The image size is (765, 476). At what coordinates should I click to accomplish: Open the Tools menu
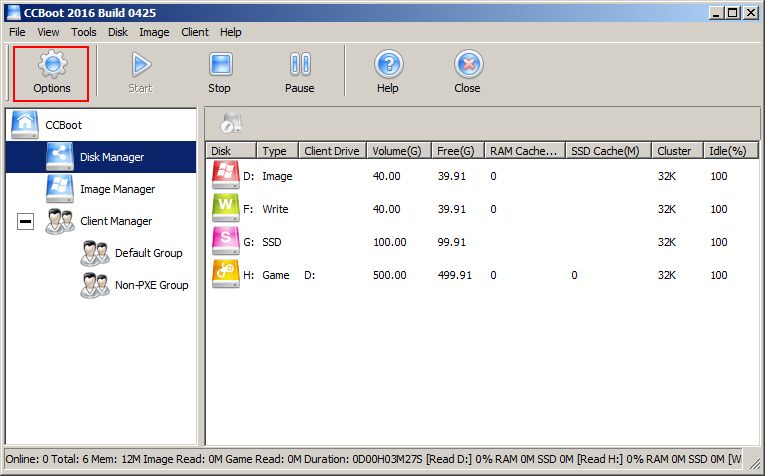pos(83,32)
